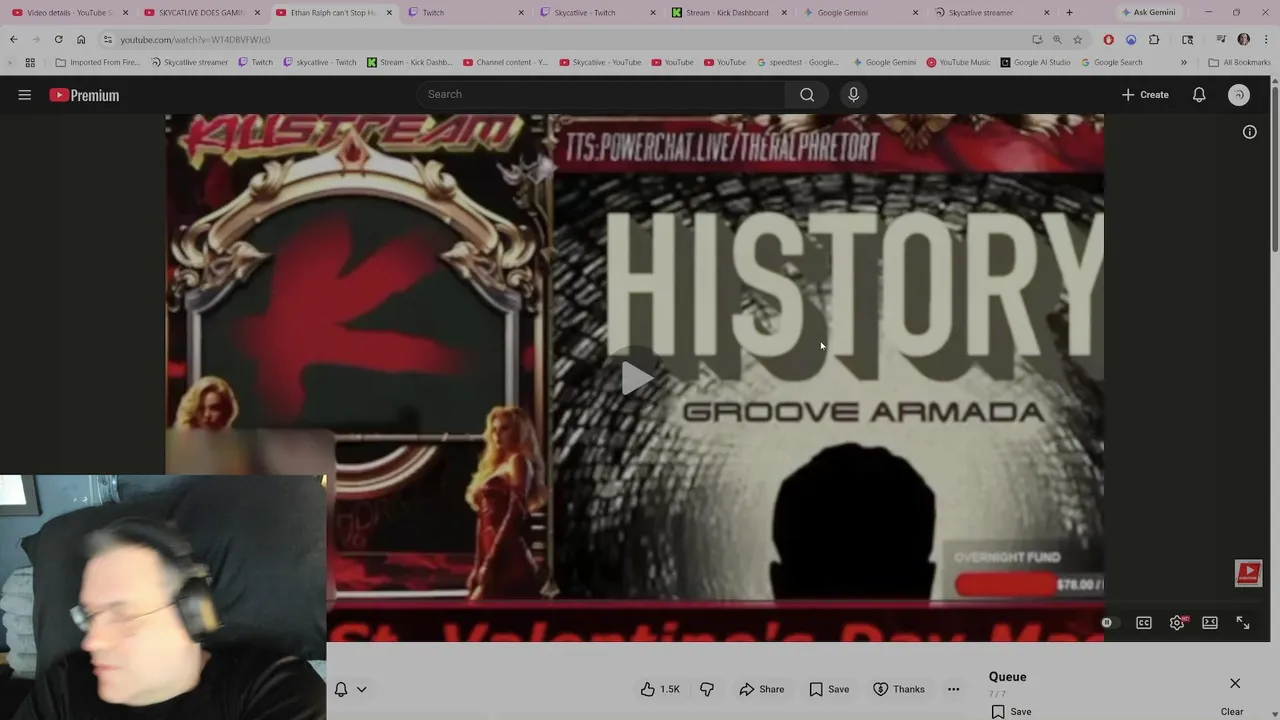This screenshot has width=1280, height=720.
Task: Enter full screen mode
Action: [1243, 623]
